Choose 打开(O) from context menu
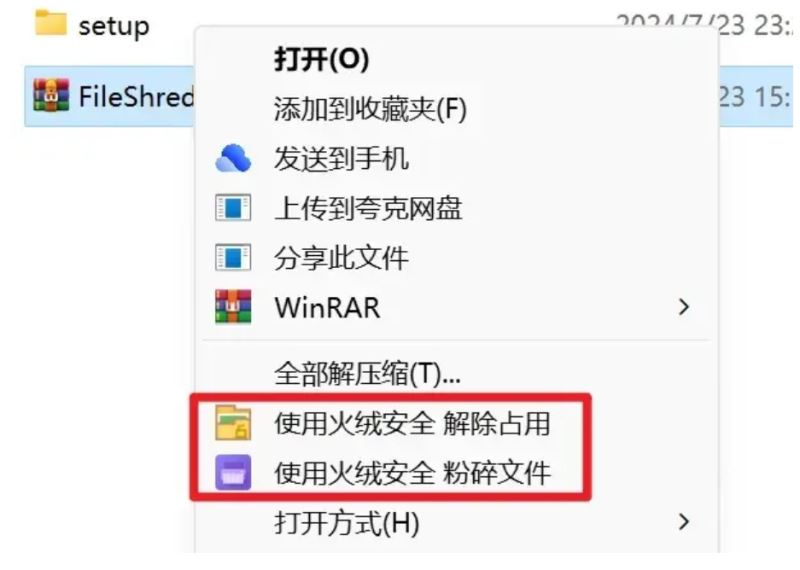Image resolution: width=800 pixels, height=570 pixels. pyautogui.click(x=322, y=59)
